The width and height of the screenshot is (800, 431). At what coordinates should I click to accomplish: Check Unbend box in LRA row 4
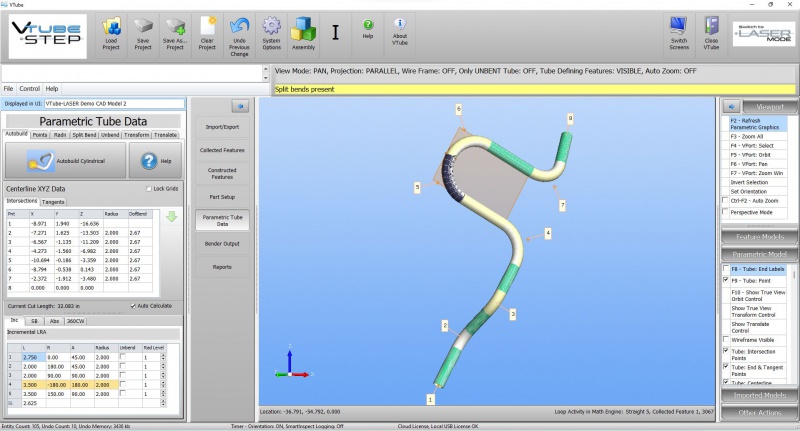click(x=122, y=385)
